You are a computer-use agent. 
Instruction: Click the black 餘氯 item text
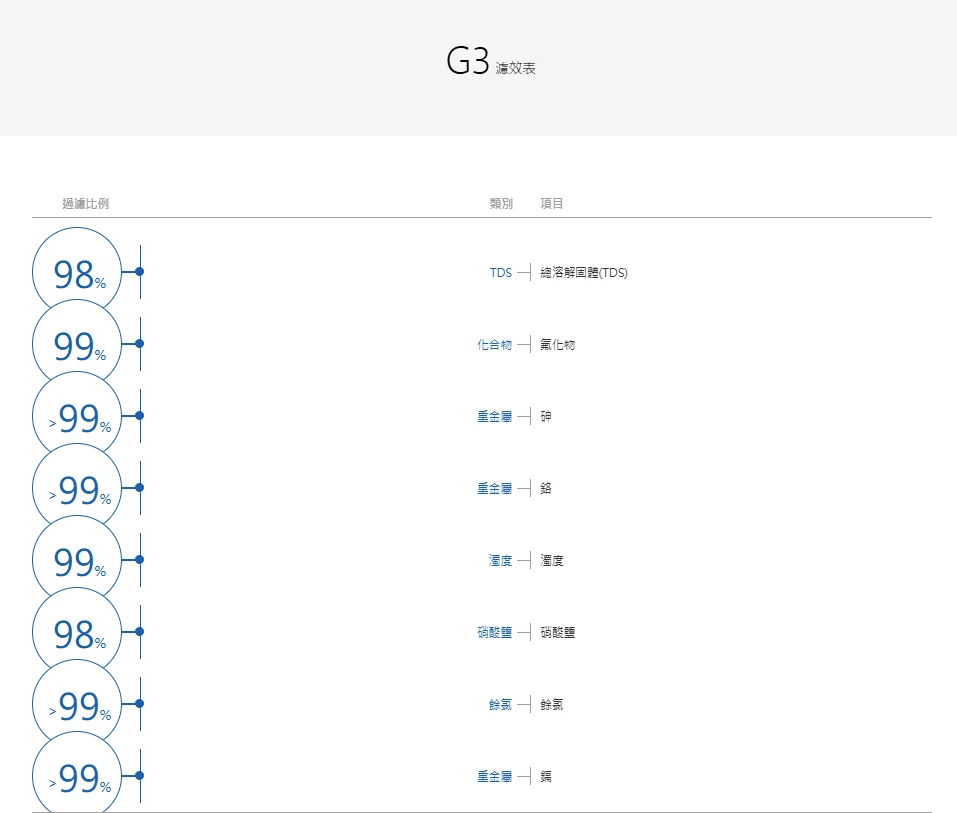click(x=552, y=704)
